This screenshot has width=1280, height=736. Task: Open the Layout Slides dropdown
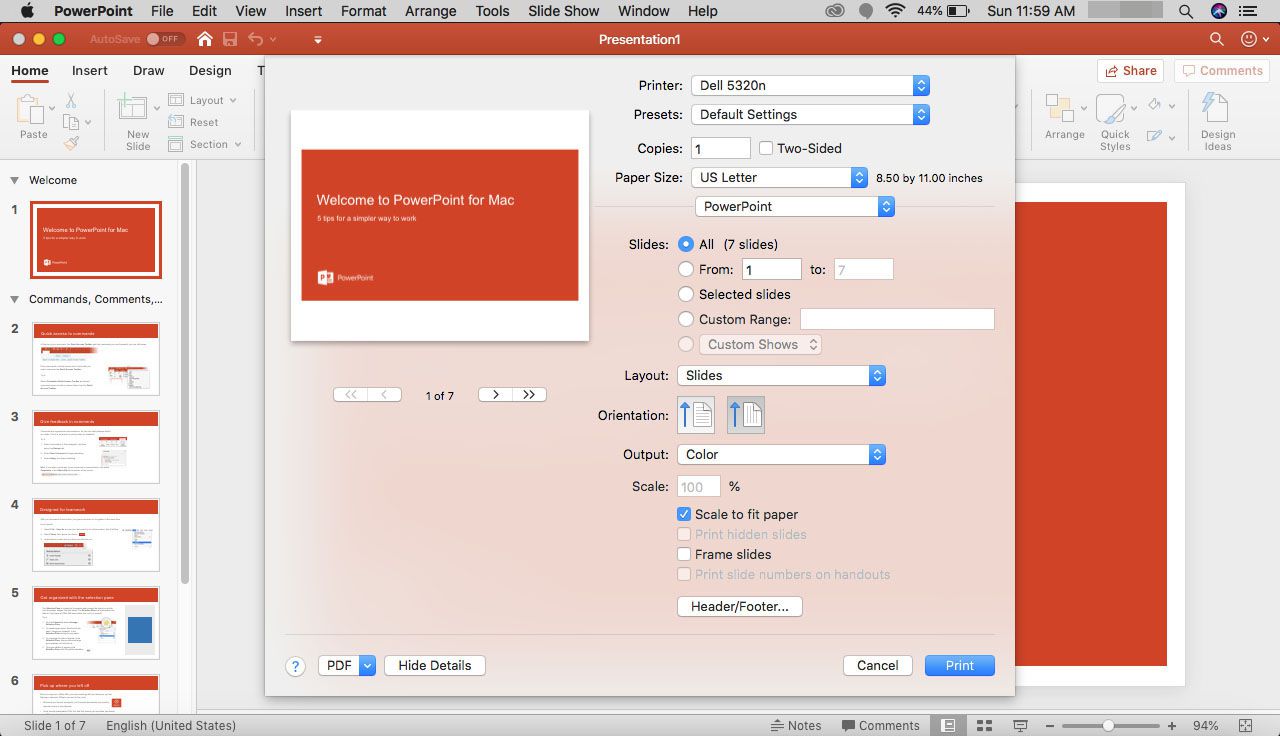click(x=781, y=375)
